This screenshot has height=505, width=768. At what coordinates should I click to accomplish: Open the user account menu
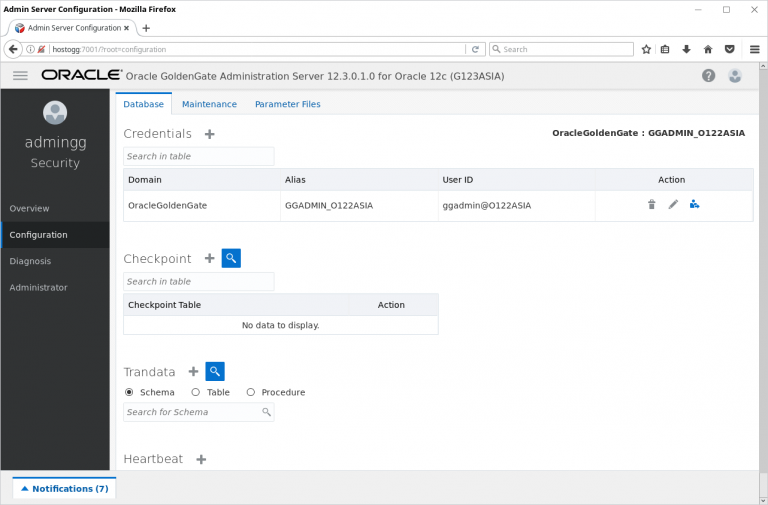click(x=735, y=76)
